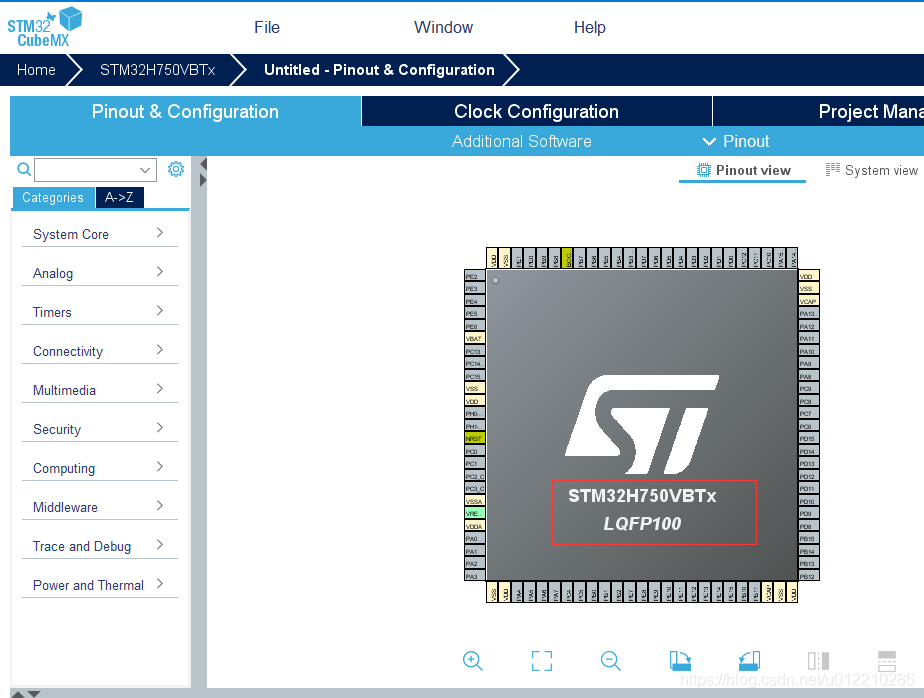Expand the Multimedia category

click(100, 390)
